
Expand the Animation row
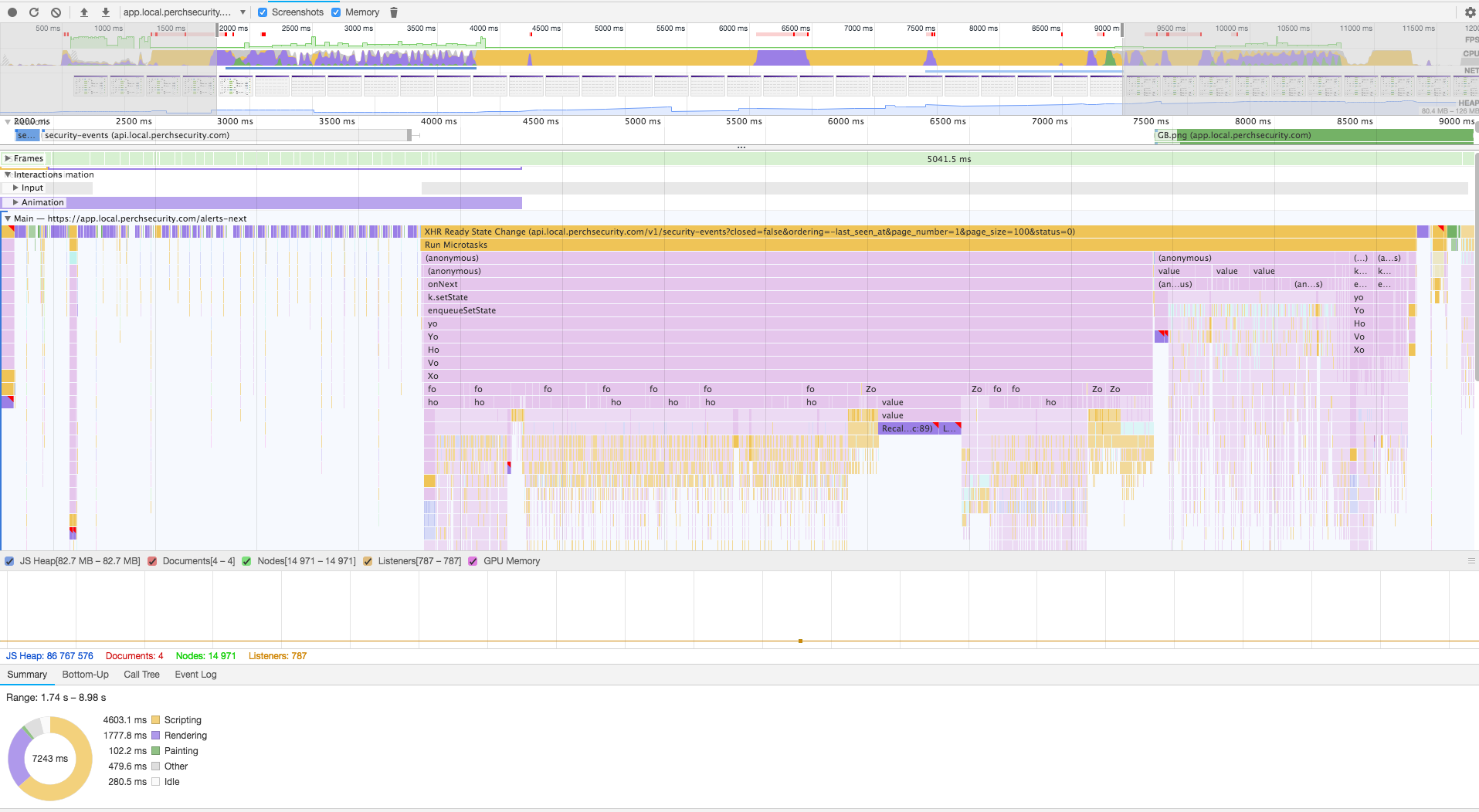pos(15,202)
